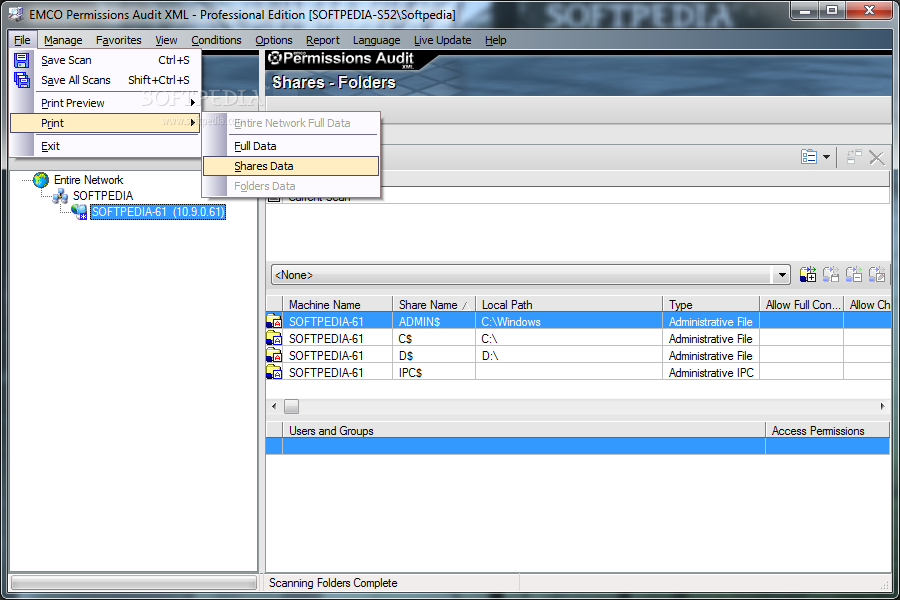Choose Exit from the File menu
The image size is (900, 600).
[x=105, y=146]
